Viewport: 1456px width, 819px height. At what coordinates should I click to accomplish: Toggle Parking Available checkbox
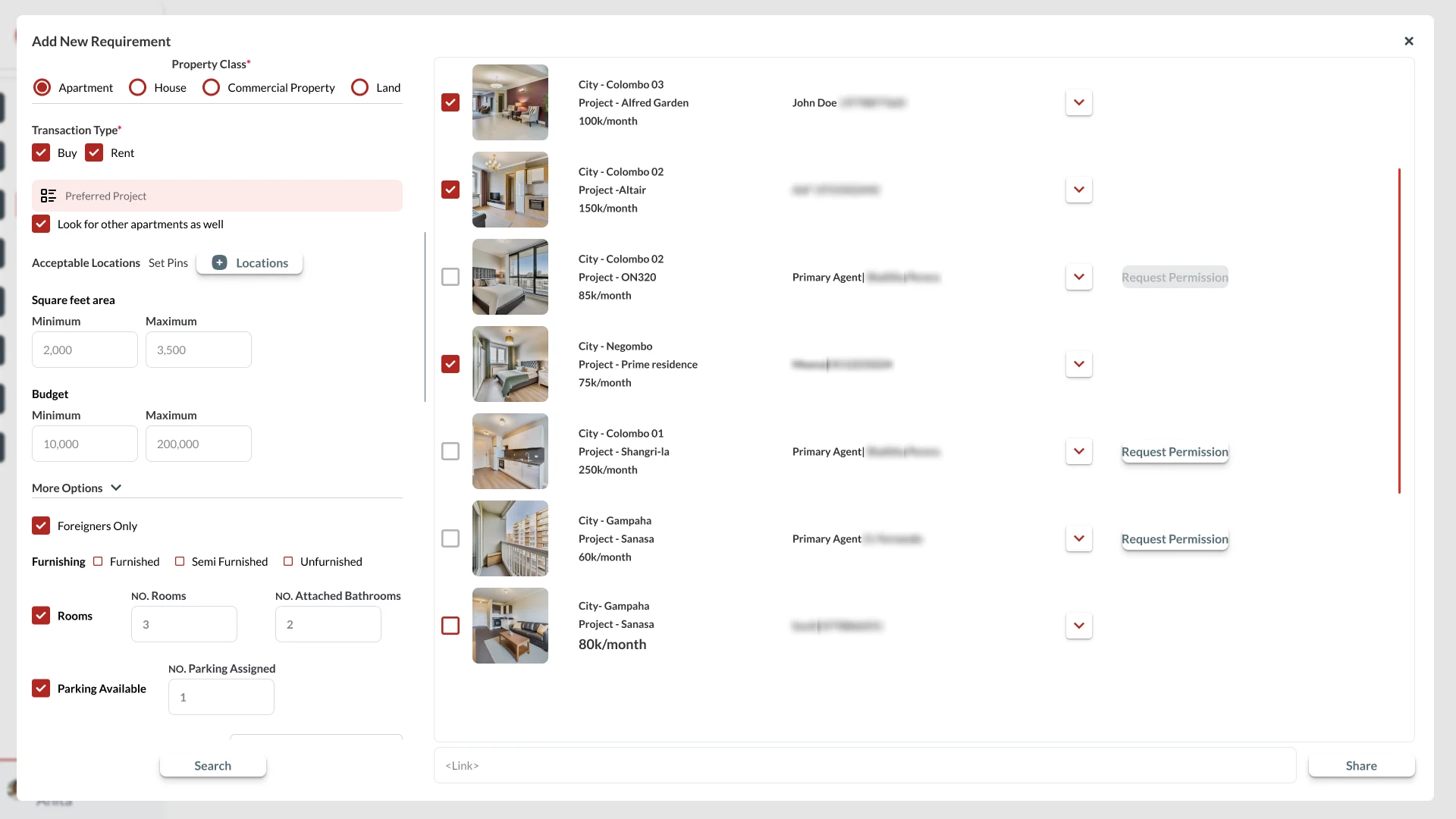[x=41, y=688]
